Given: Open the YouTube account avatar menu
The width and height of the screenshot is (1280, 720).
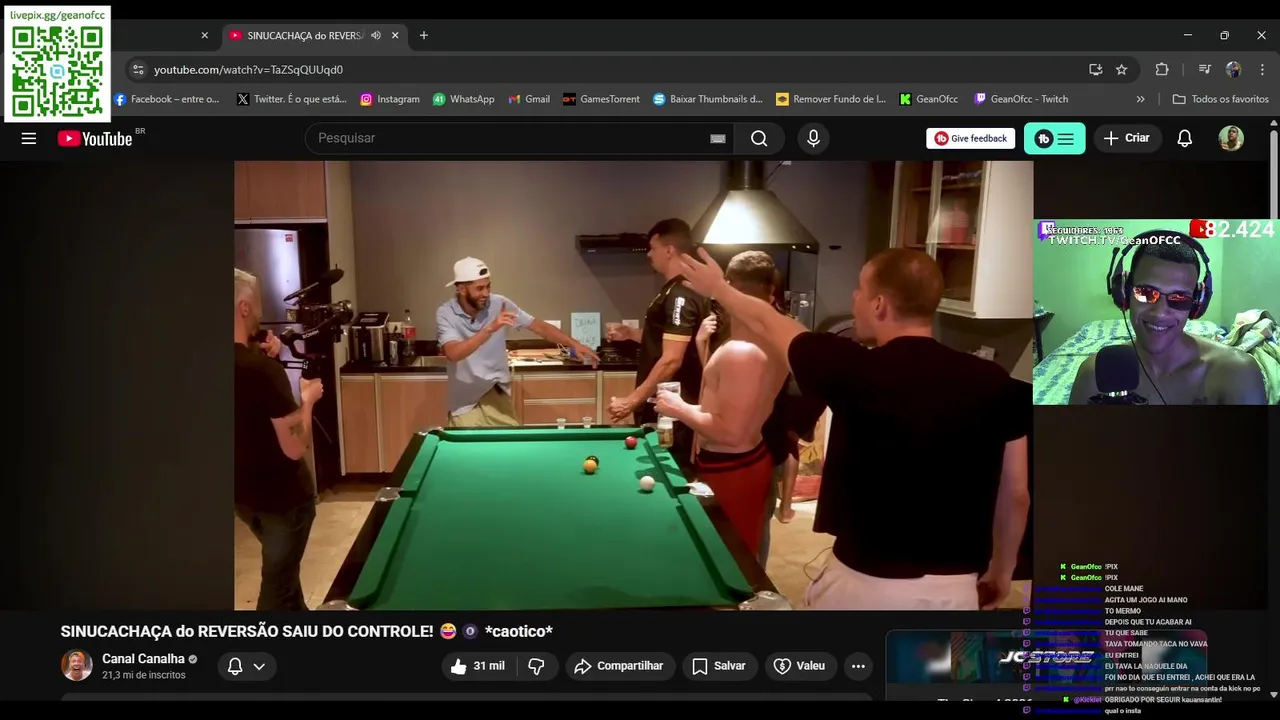Looking at the screenshot, I should (1231, 139).
